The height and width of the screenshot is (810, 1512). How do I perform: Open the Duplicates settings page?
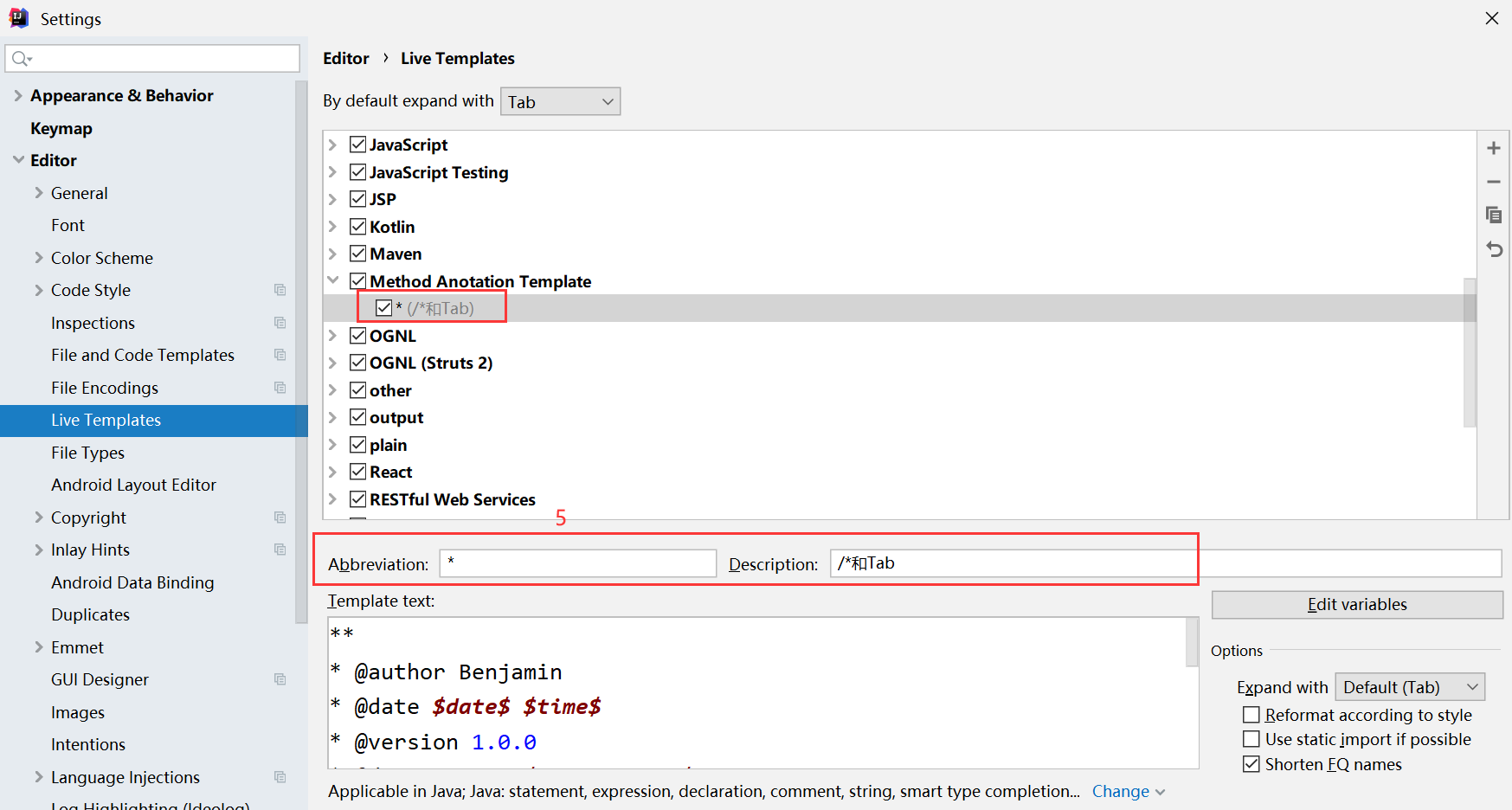(x=90, y=614)
